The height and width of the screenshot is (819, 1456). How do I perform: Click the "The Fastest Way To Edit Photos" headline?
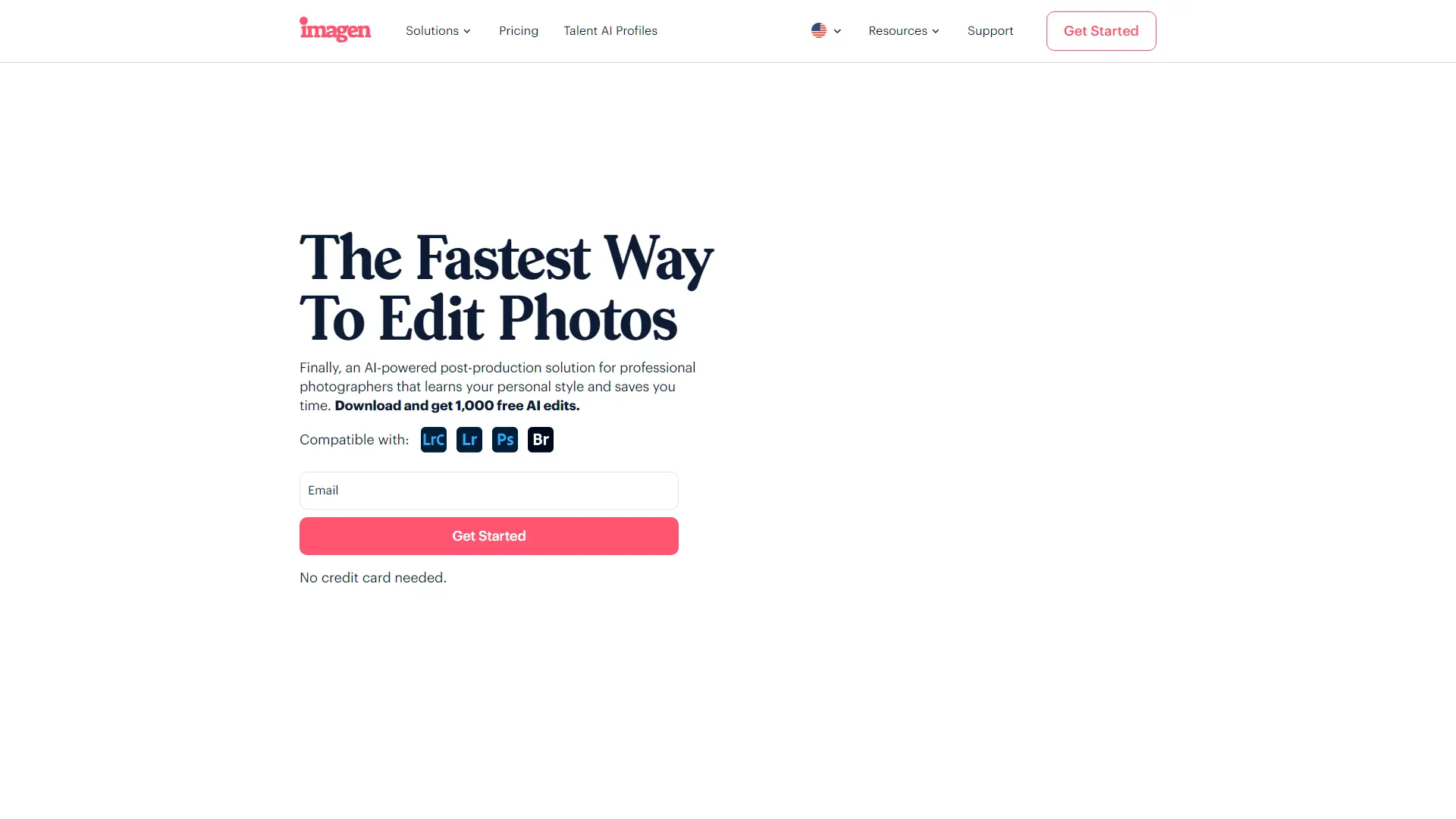click(x=507, y=288)
